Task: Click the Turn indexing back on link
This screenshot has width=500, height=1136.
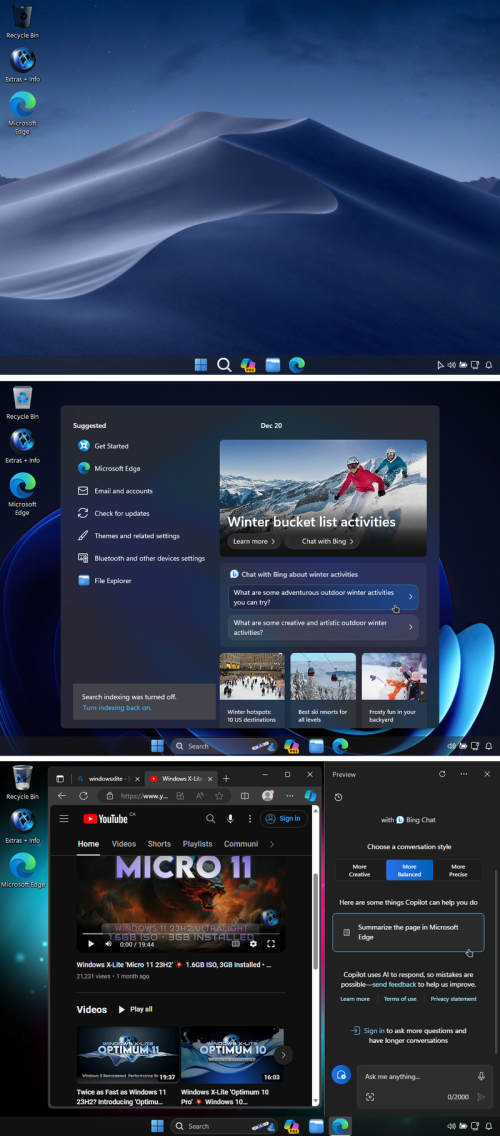Action: tap(117, 708)
